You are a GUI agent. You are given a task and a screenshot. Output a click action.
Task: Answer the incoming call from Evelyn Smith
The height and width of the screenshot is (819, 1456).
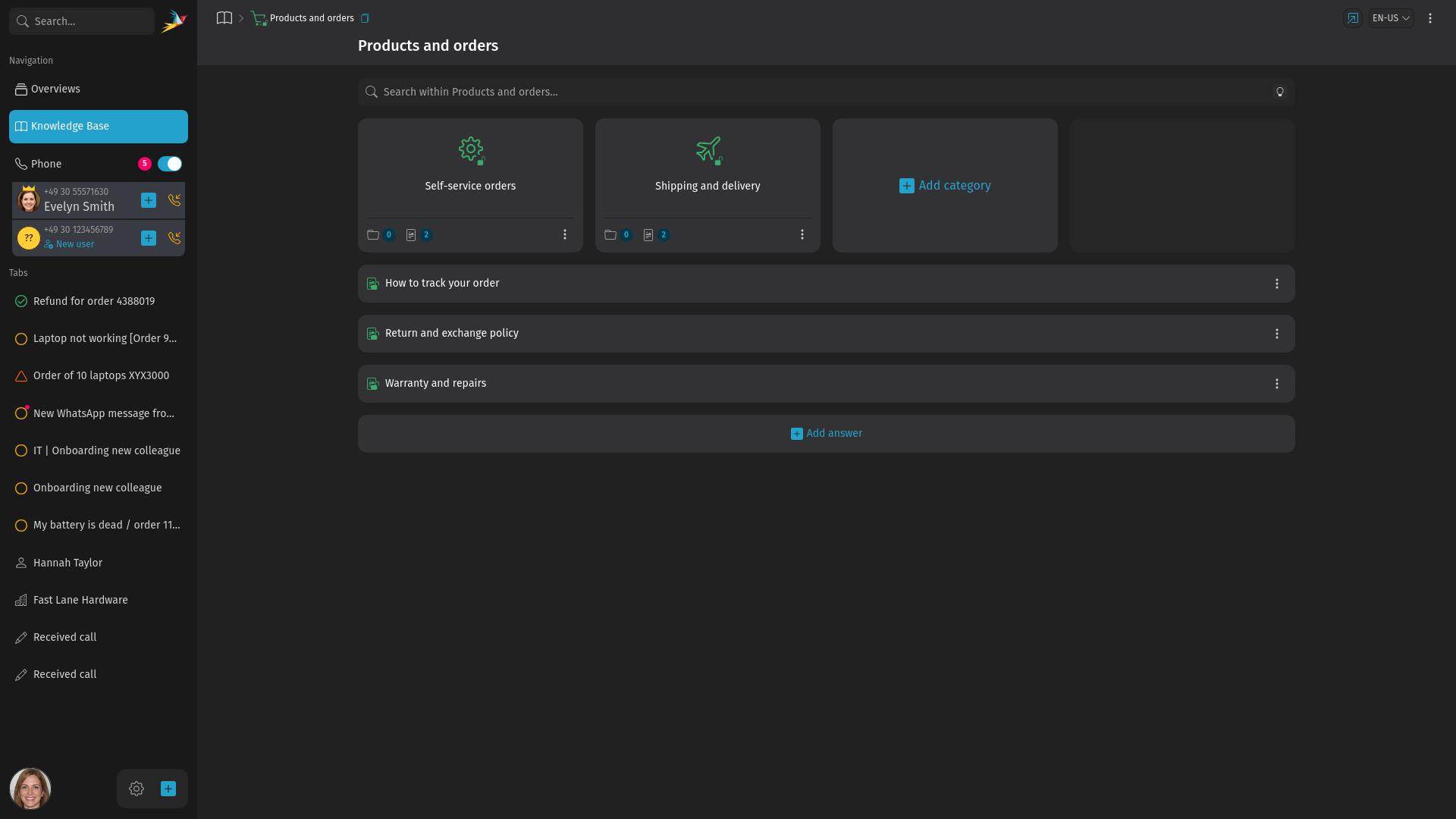[174, 200]
